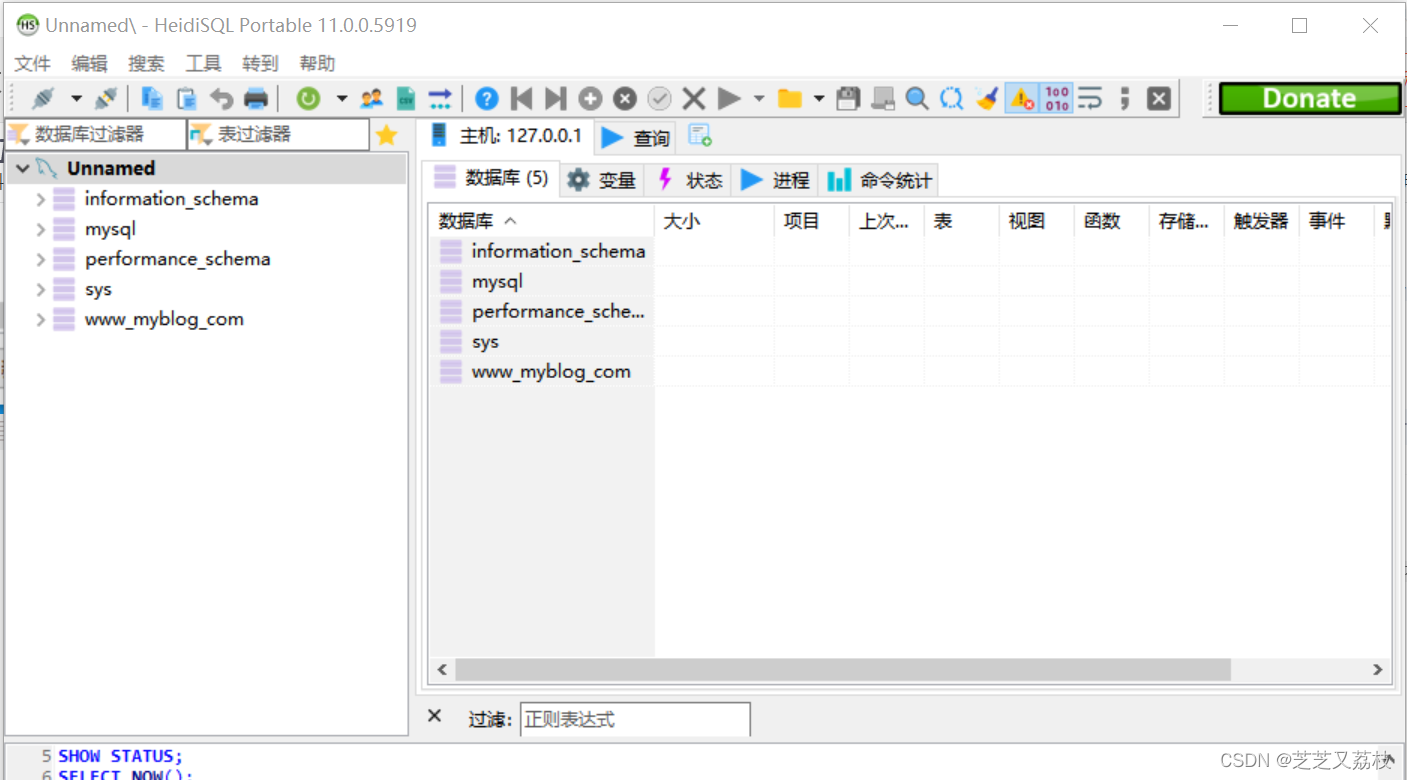Open the load file dropdown arrow
Image resolution: width=1407 pixels, height=780 pixels.
tap(819, 99)
